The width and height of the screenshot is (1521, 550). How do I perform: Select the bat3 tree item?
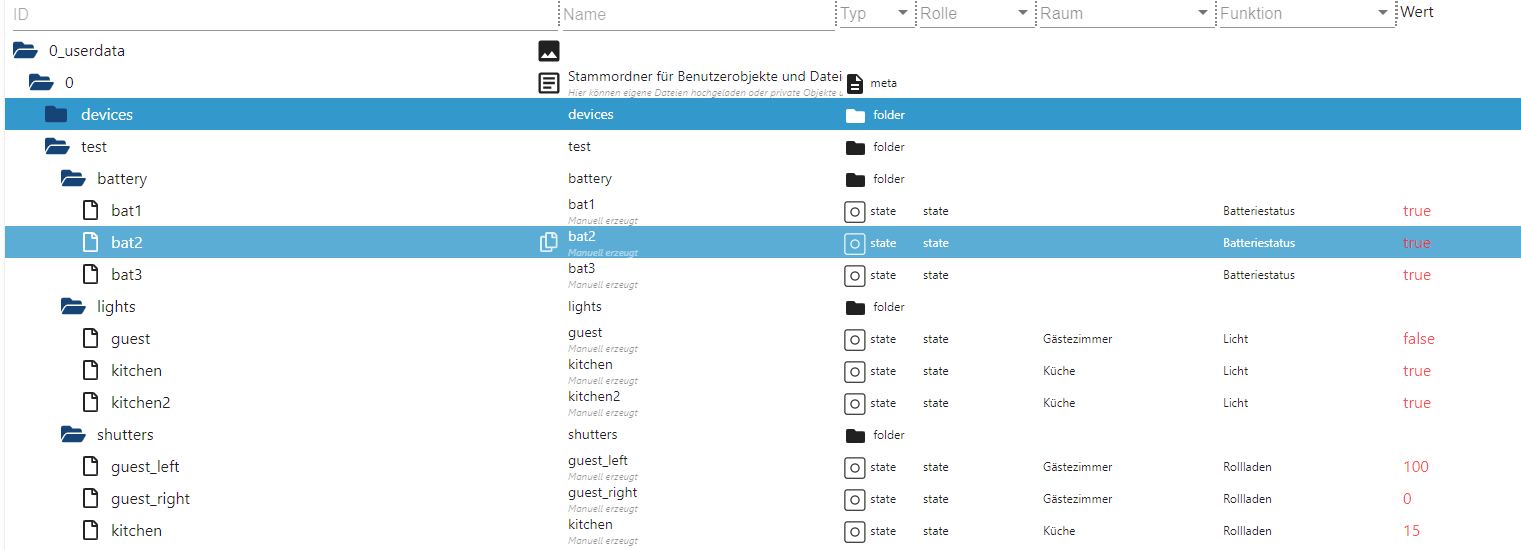click(x=127, y=275)
